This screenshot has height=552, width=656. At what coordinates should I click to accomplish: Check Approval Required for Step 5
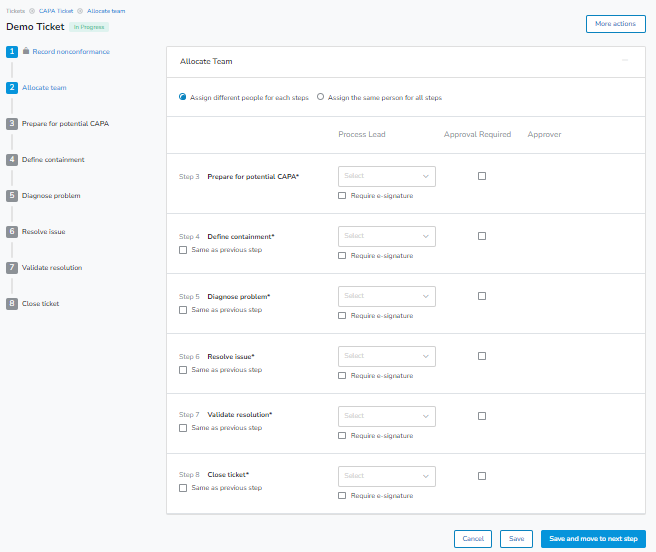(x=482, y=296)
